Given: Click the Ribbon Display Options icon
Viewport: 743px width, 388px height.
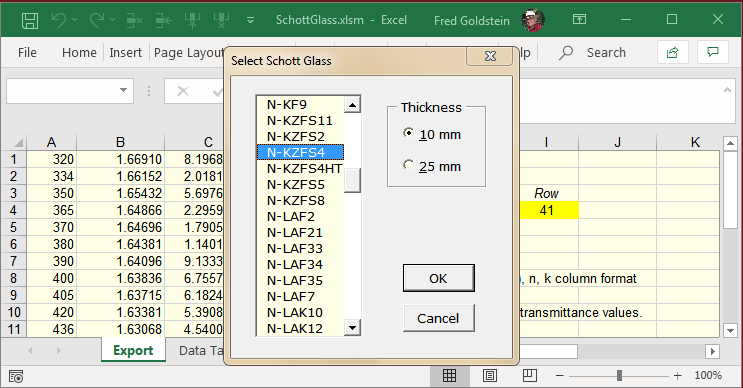Looking at the screenshot, I should coord(579,19).
